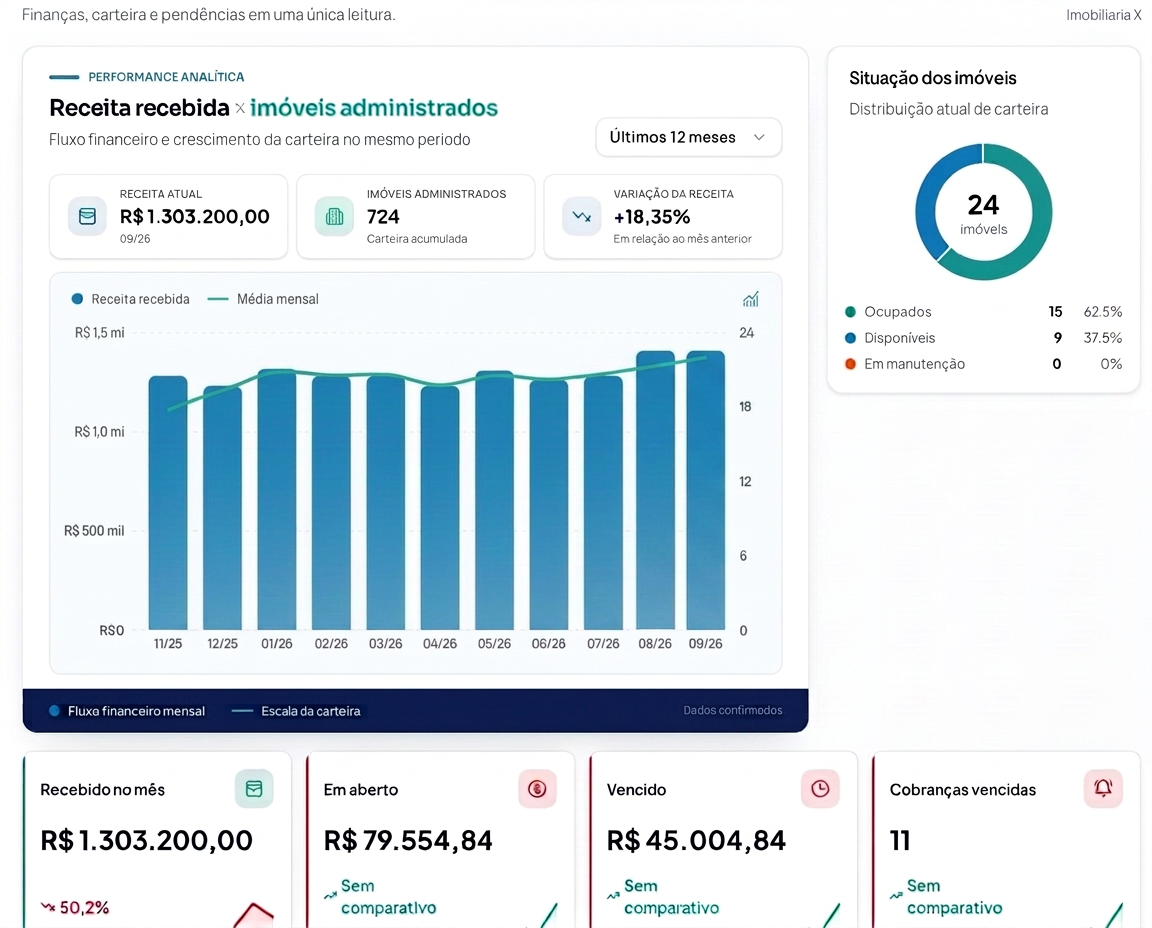
Task: Click the Em manutenção orange dot swatch
Action: click(x=851, y=364)
